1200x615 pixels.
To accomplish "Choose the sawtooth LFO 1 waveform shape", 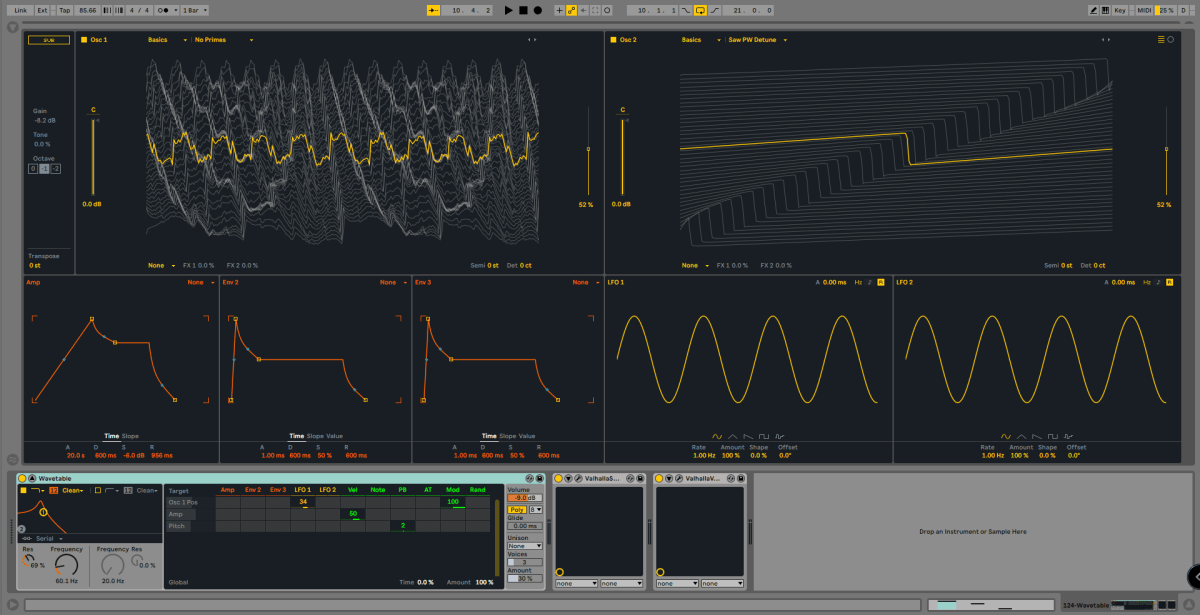I will [748, 437].
